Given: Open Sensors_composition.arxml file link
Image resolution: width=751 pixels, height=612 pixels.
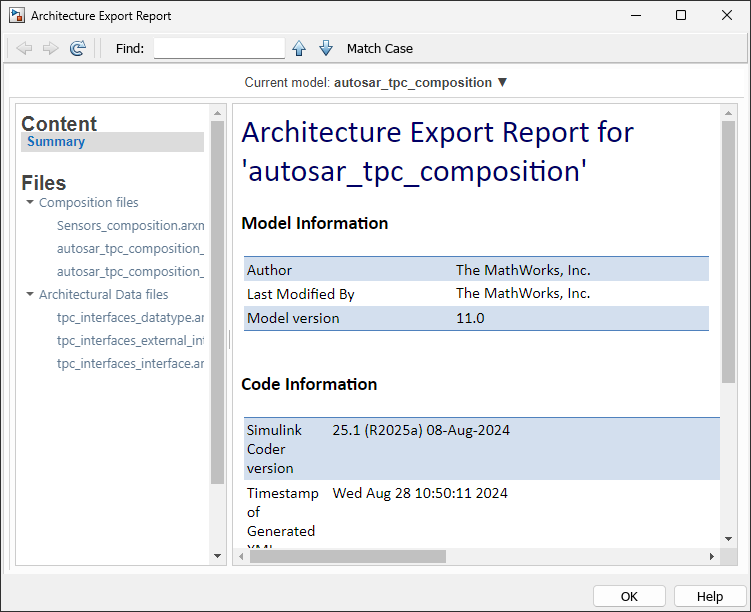Looking at the screenshot, I should [130, 226].
